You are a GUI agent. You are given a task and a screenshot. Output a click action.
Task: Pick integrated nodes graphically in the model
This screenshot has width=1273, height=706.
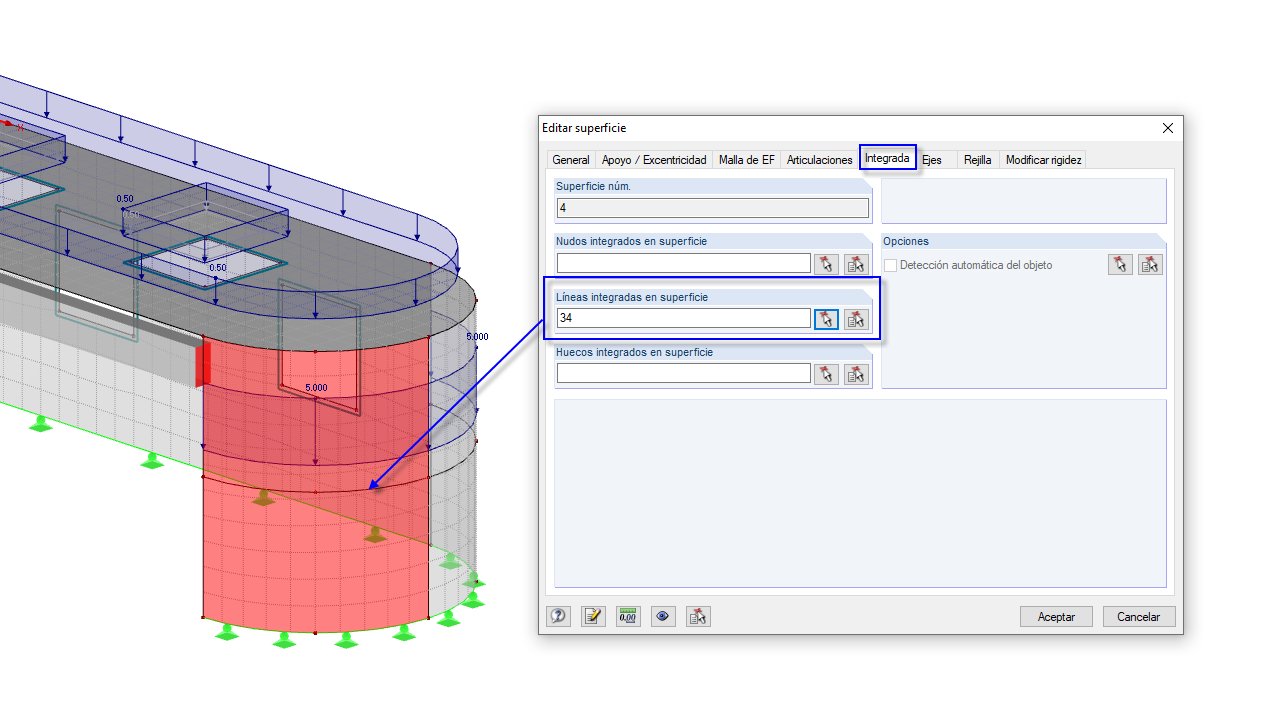[x=826, y=264]
